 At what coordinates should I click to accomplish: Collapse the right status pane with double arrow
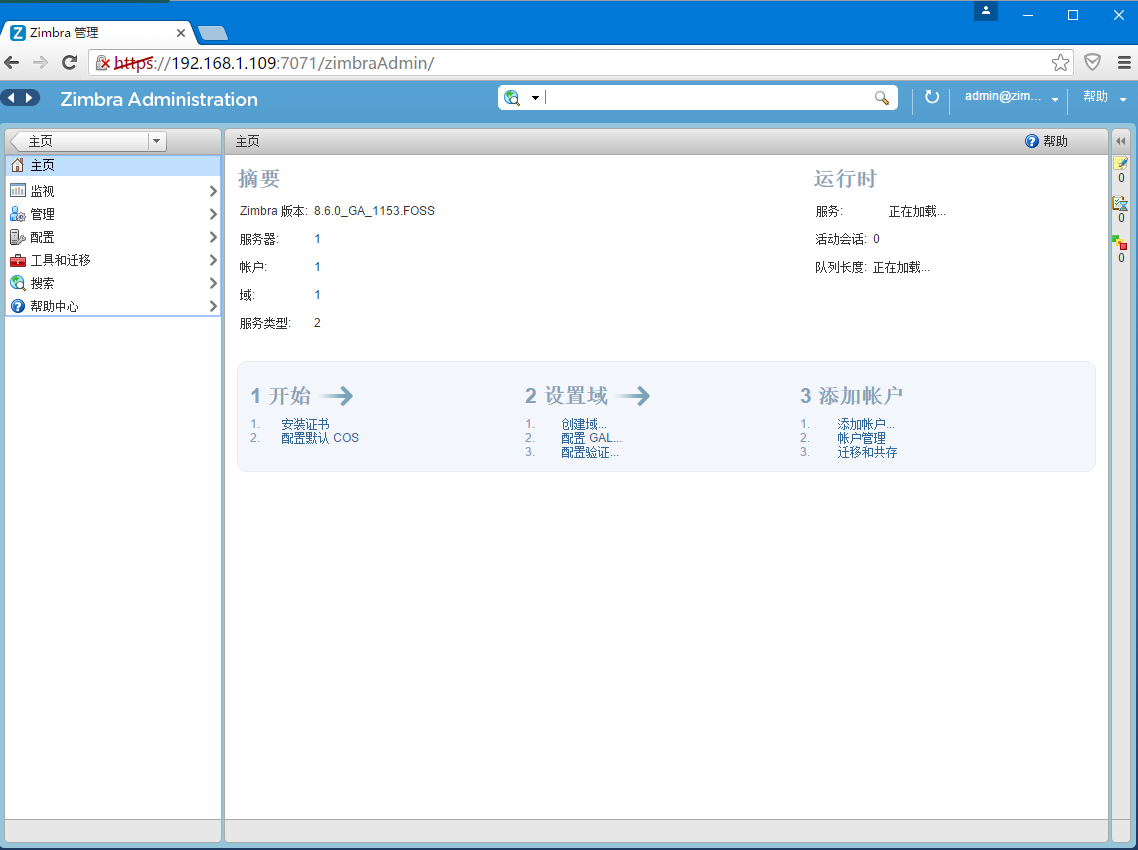pos(1121,141)
